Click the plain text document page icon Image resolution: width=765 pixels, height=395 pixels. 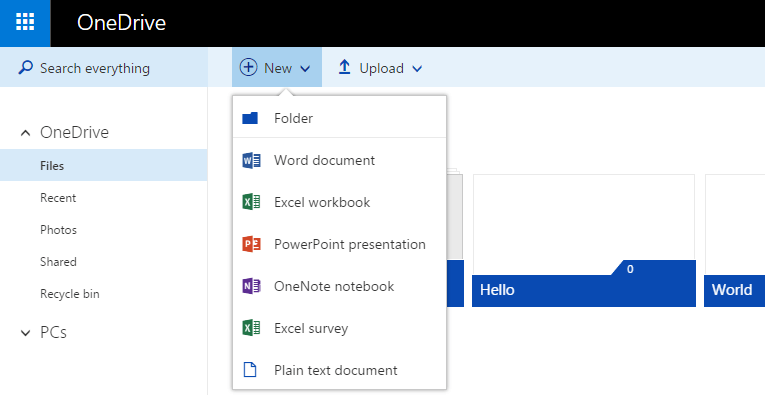(x=250, y=370)
